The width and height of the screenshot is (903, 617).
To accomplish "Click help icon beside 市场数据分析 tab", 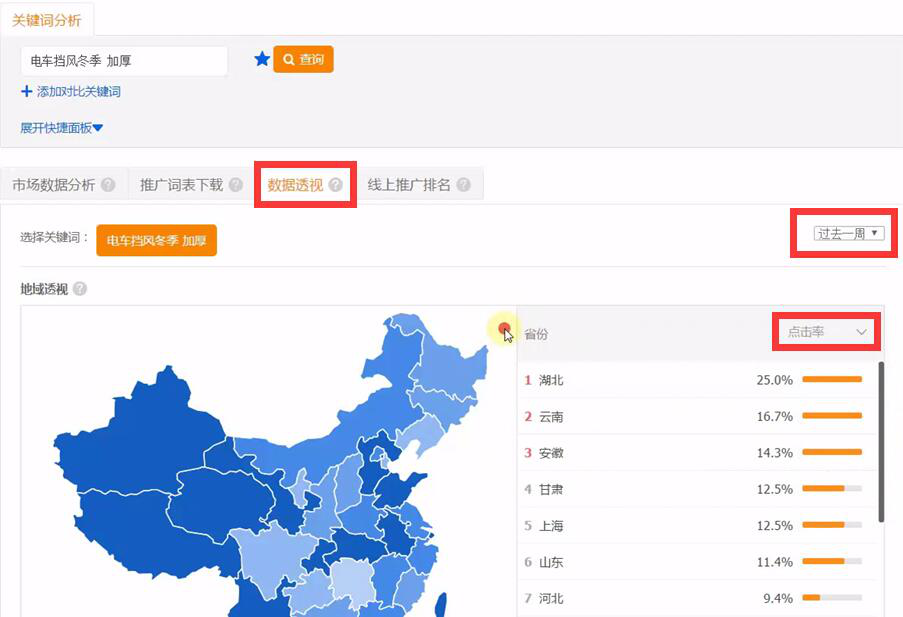I will click(x=108, y=185).
